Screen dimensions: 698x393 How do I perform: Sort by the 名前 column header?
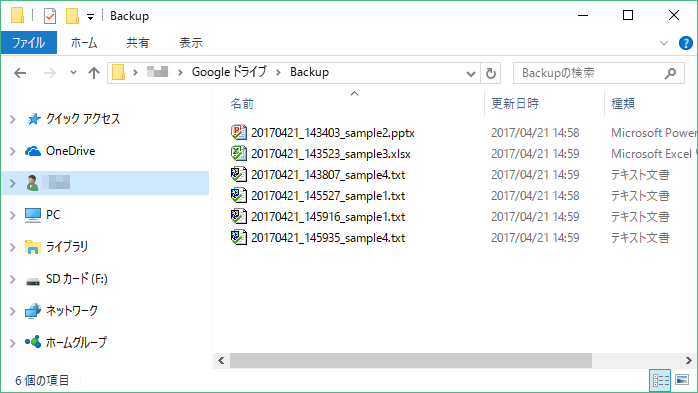(x=242, y=104)
